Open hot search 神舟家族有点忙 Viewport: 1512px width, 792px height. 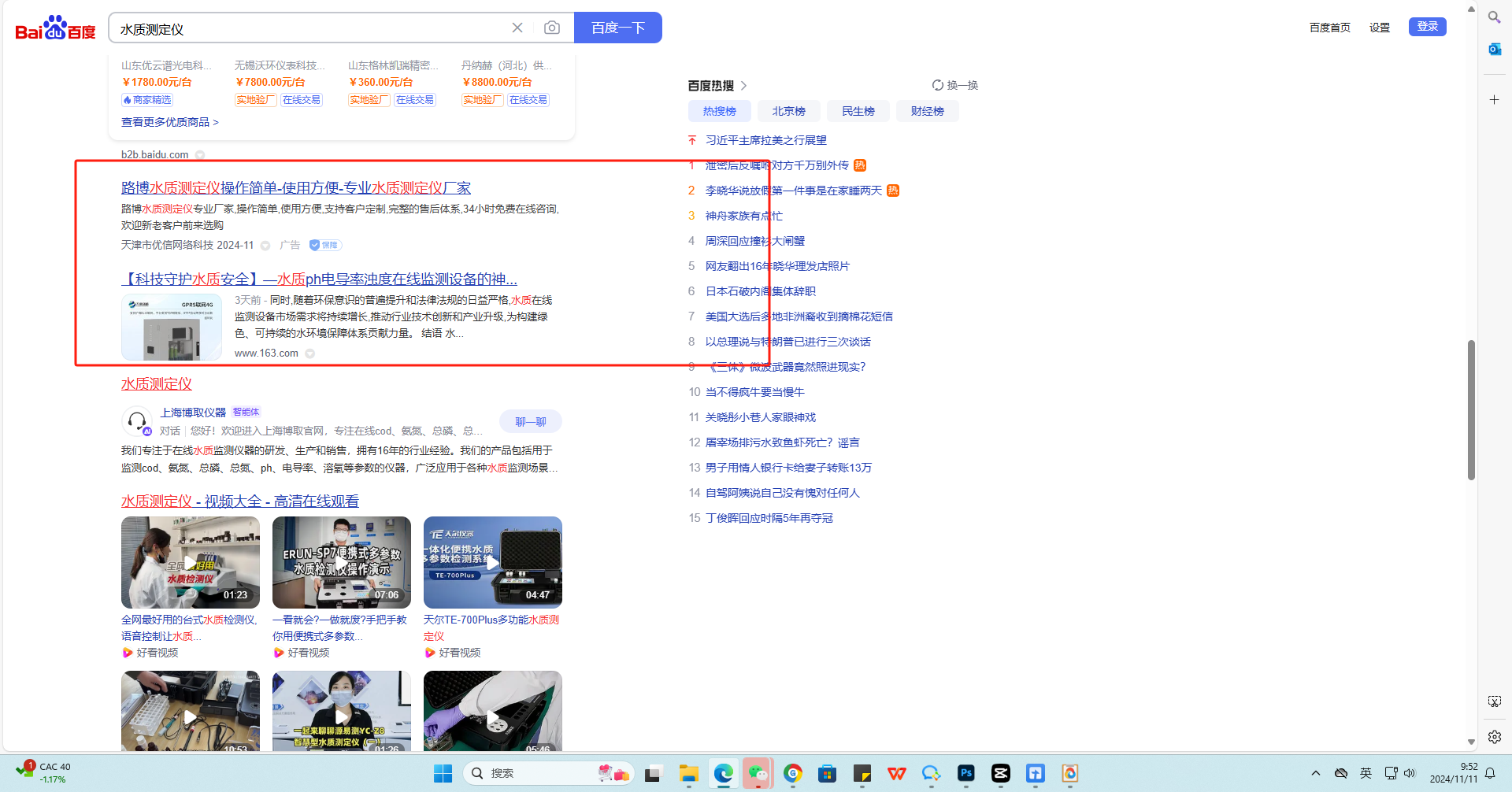pos(744,216)
